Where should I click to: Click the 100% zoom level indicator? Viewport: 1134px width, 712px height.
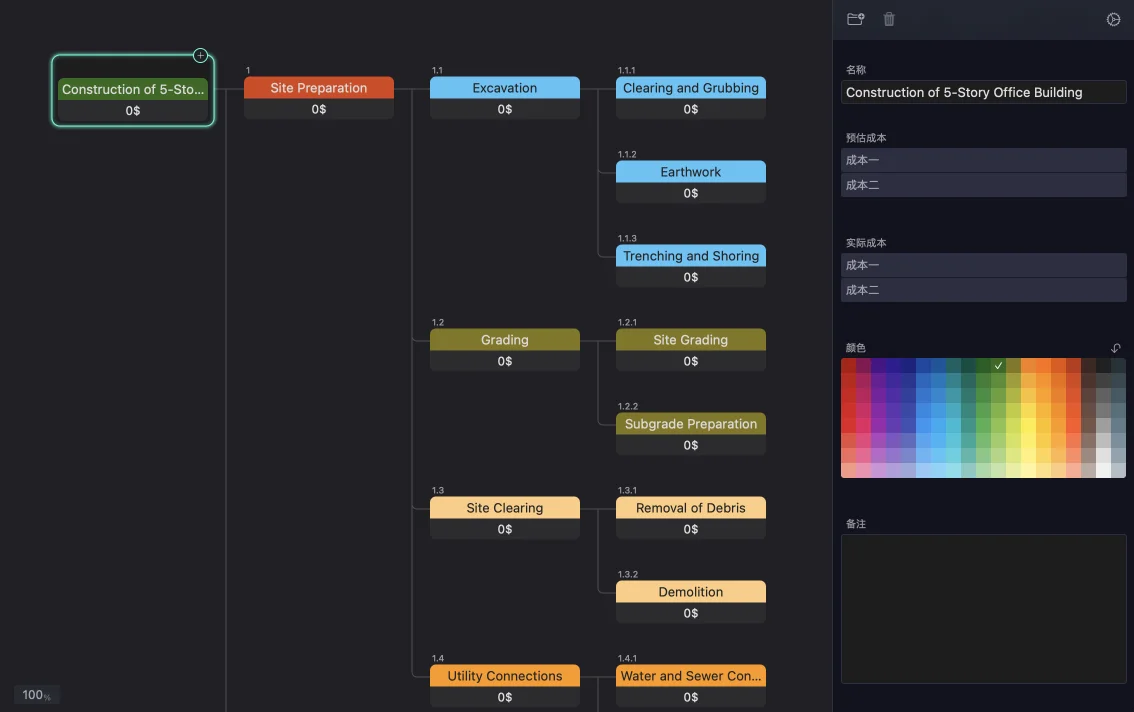[x=37, y=695]
